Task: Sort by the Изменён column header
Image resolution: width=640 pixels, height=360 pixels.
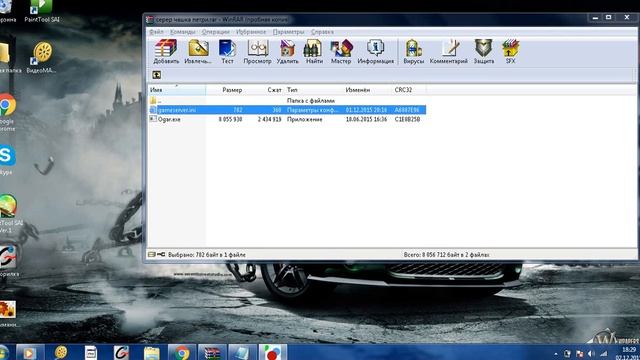Action: [368, 90]
